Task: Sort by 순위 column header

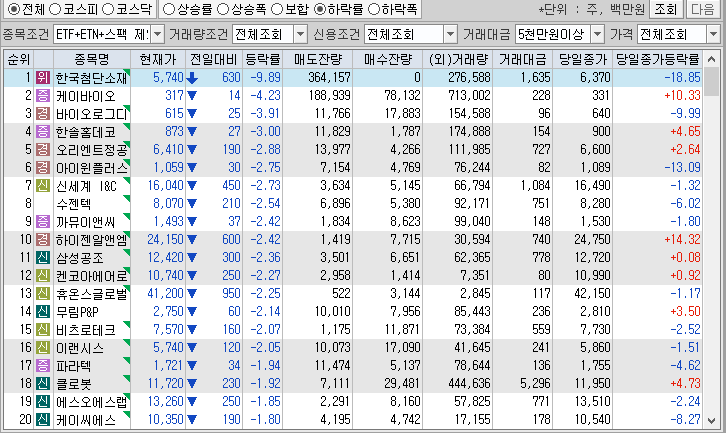Action: click(19, 59)
